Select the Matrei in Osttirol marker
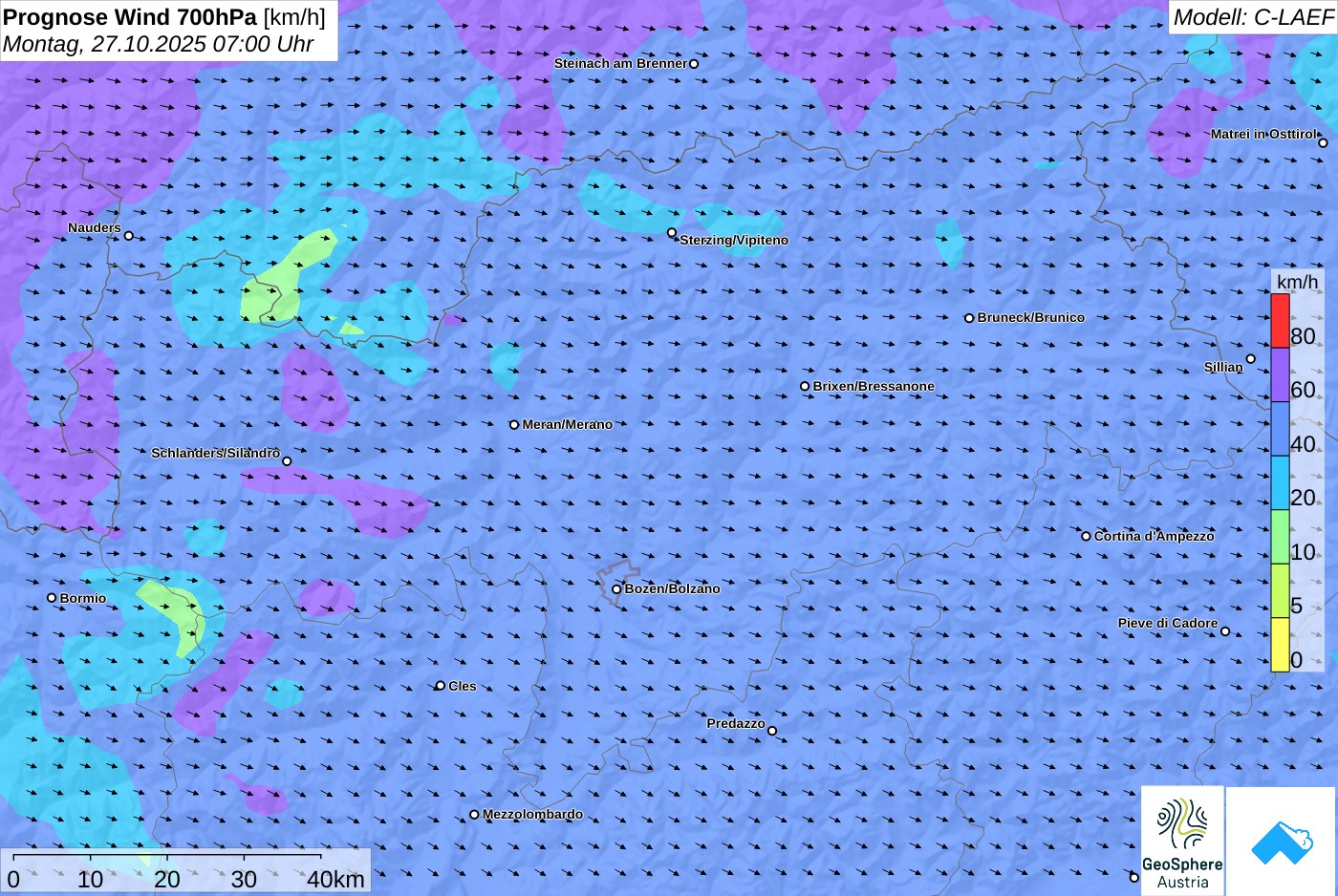 [x=1323, y=143]
